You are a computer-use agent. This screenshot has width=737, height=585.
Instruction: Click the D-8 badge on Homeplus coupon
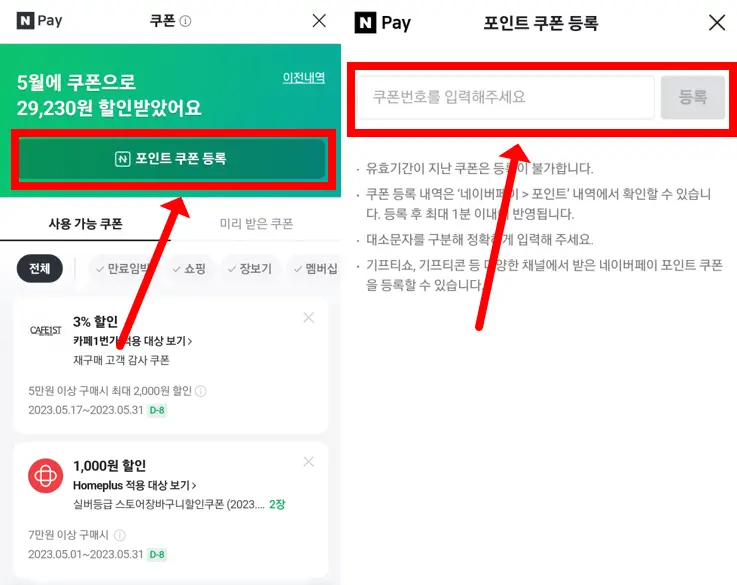tap(157, 554)
